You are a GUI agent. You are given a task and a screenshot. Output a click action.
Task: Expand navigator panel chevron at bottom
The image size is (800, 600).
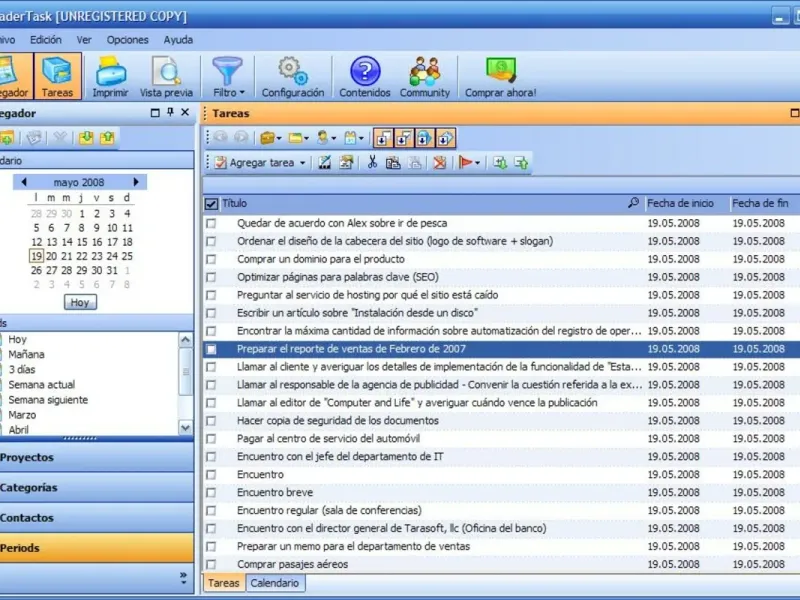point(183,578)
